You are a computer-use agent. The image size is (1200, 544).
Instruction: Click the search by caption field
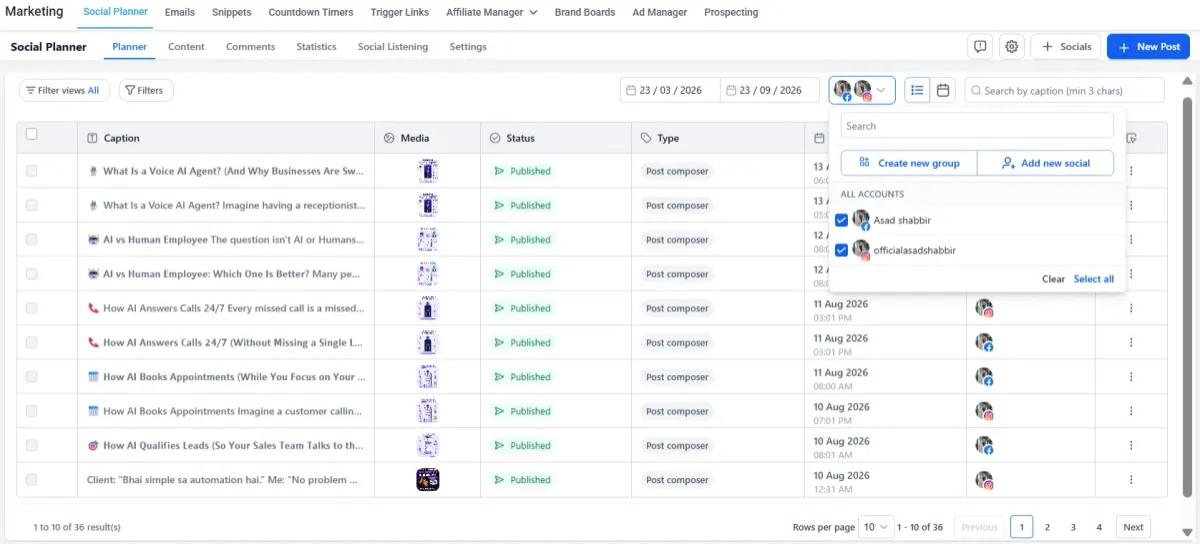point(1065,90)
